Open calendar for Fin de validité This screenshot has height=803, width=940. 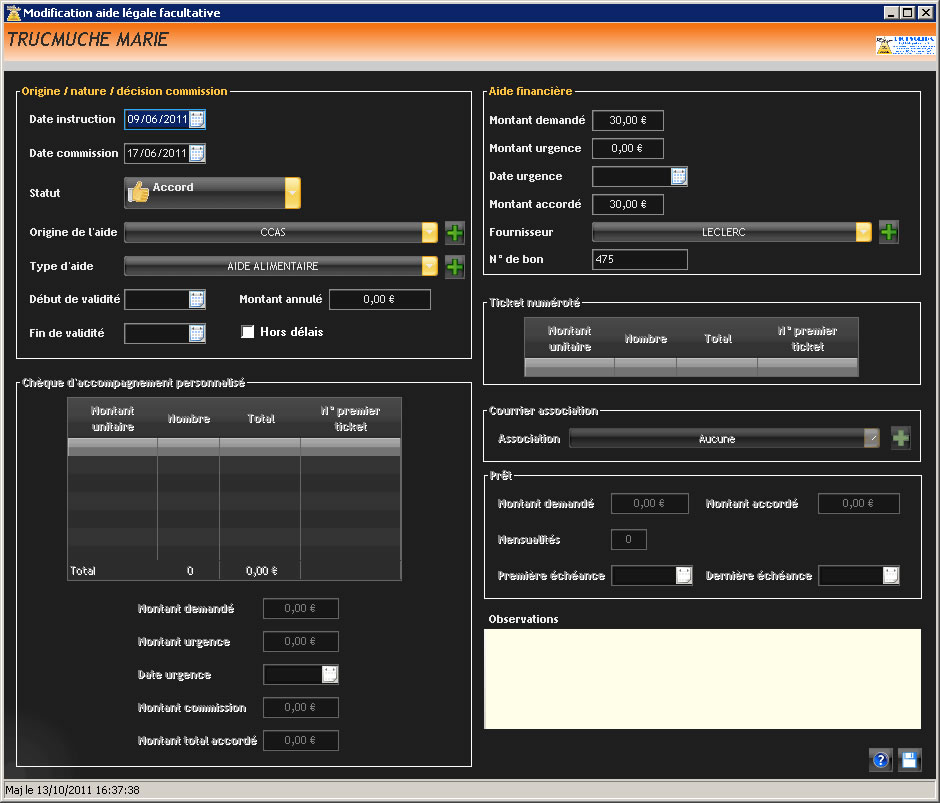click(197, 333)
